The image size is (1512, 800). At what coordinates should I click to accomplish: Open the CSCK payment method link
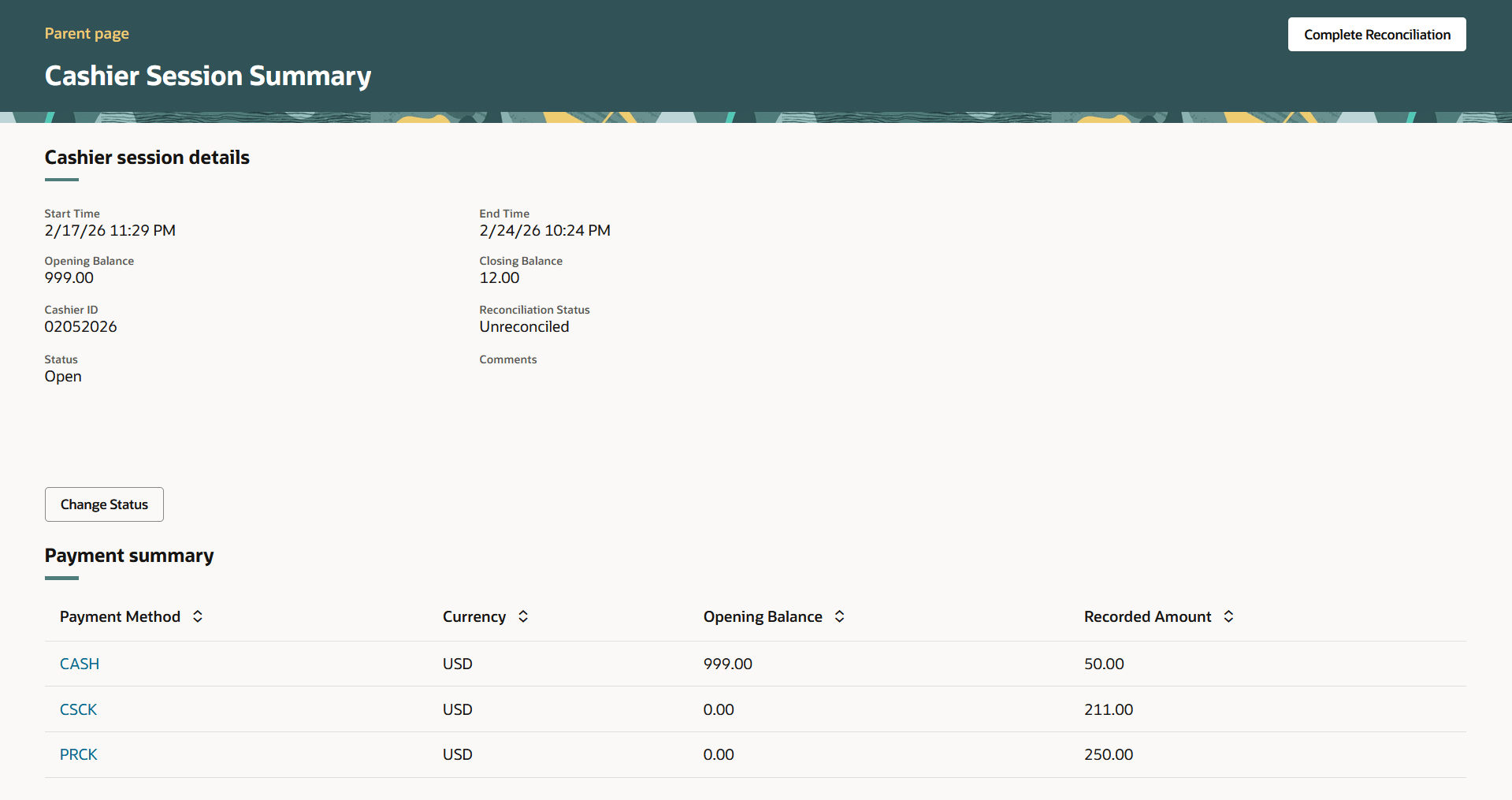pos(78,709)
